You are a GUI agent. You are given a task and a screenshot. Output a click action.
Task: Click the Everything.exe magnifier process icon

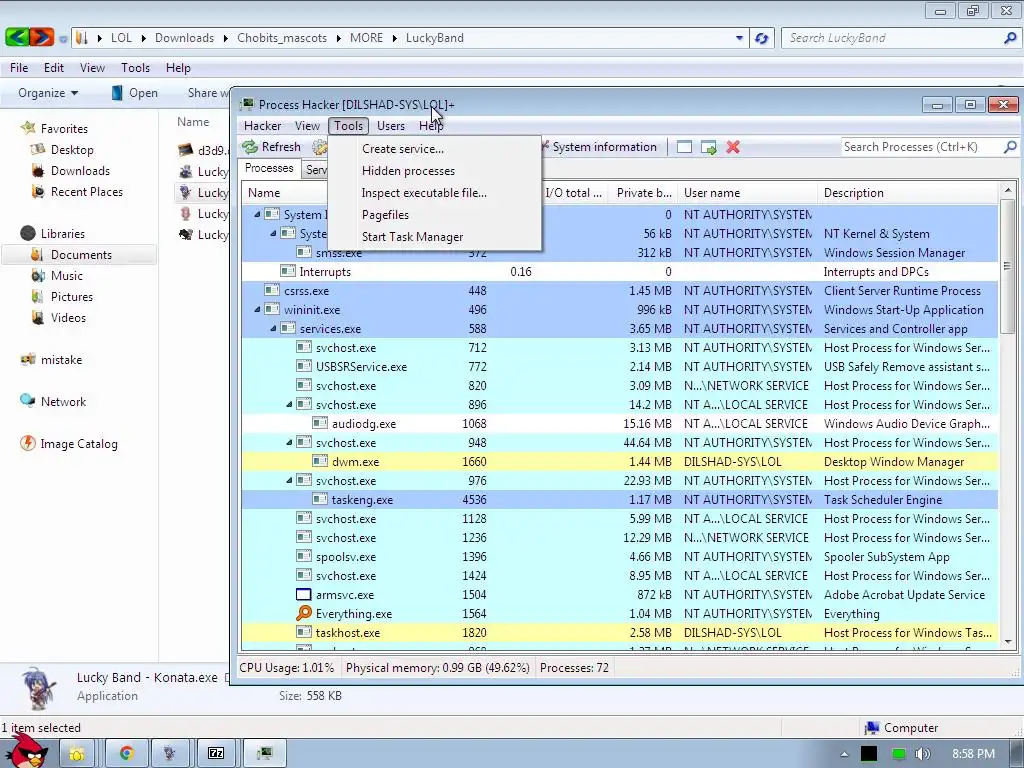click(x=304, y=613)
